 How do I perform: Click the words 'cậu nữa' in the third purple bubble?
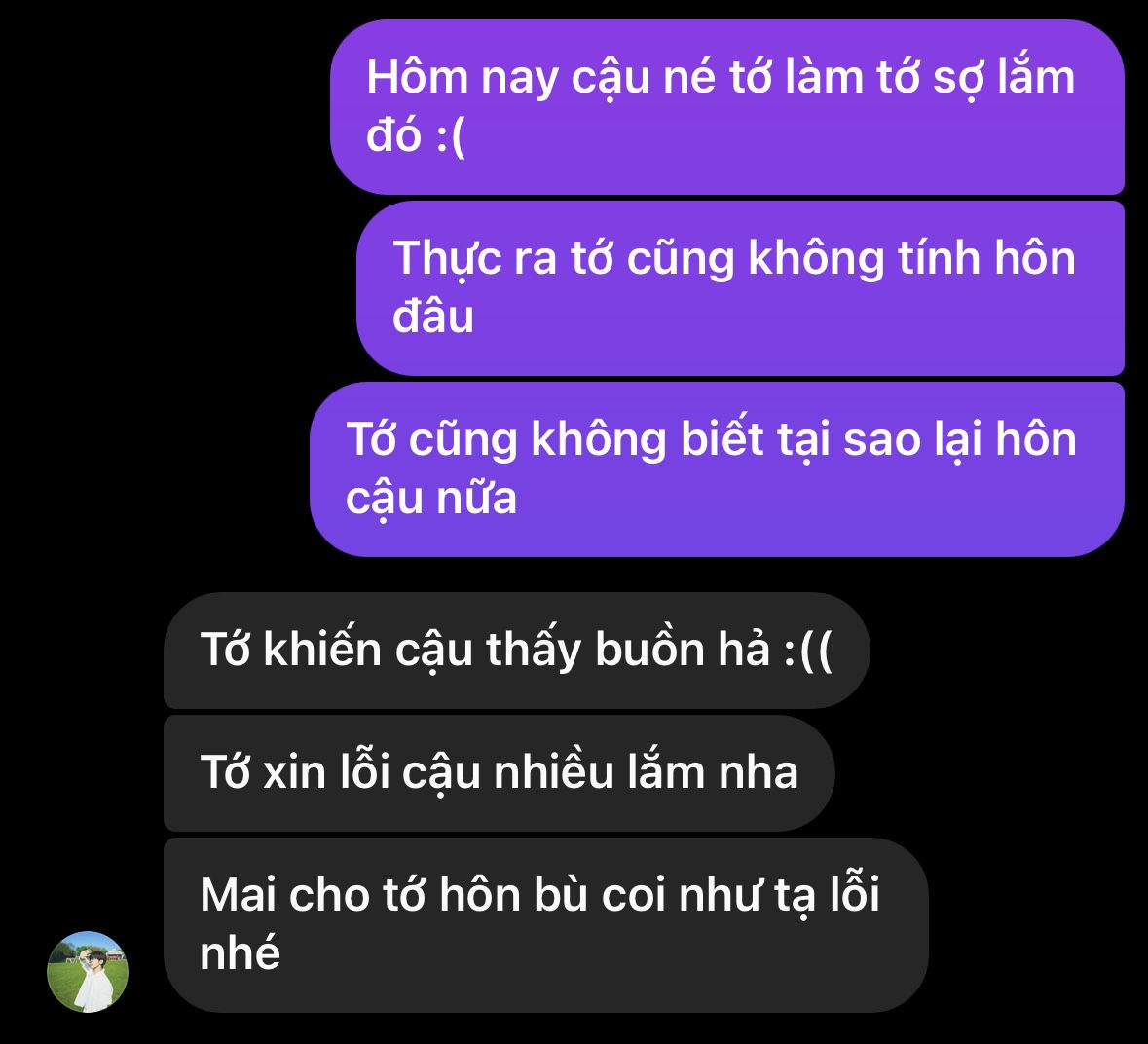click(431, 500)
